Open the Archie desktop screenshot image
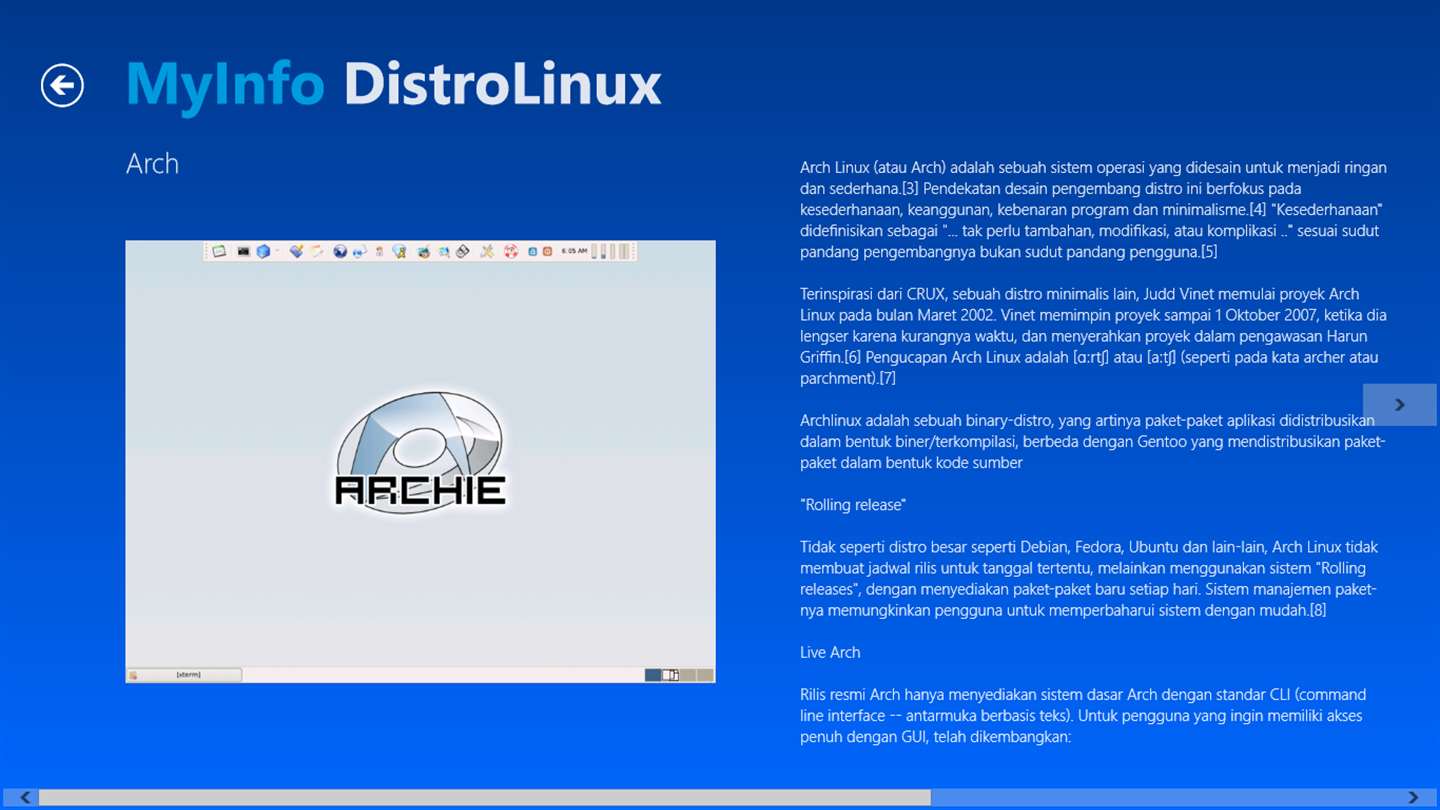The image size is (1440, 810). (x=420, y=461)
